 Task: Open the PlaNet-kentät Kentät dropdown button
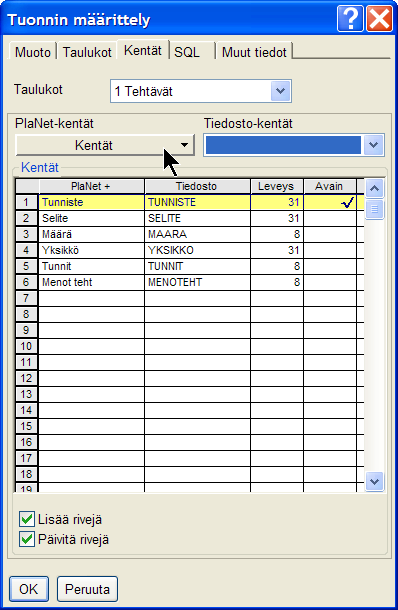[x=105, y=145]
